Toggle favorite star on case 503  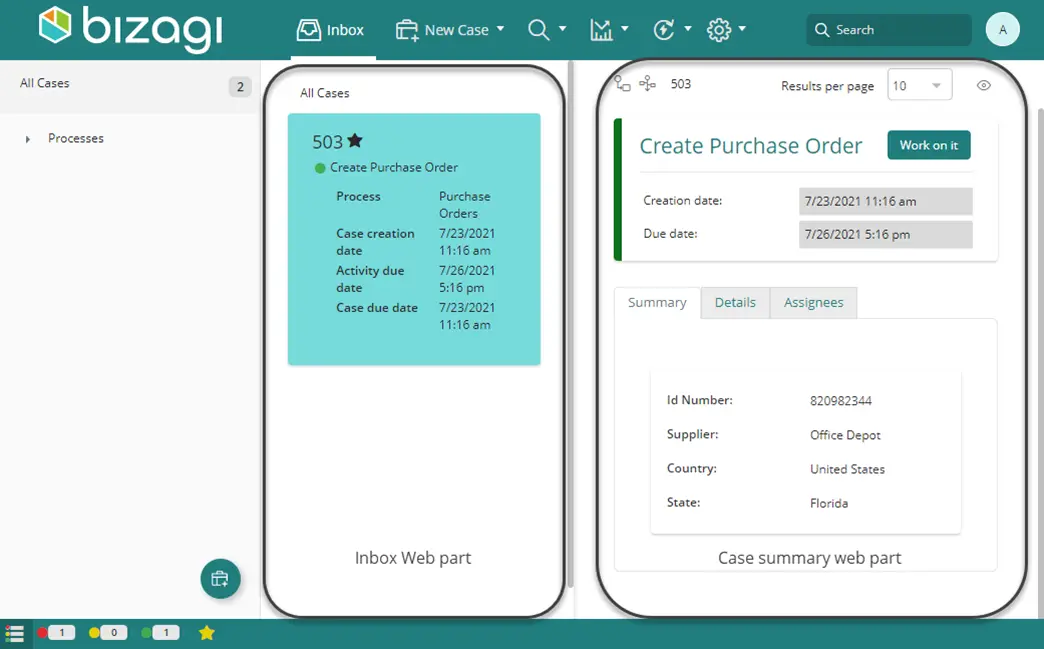[x=355, y=140]
